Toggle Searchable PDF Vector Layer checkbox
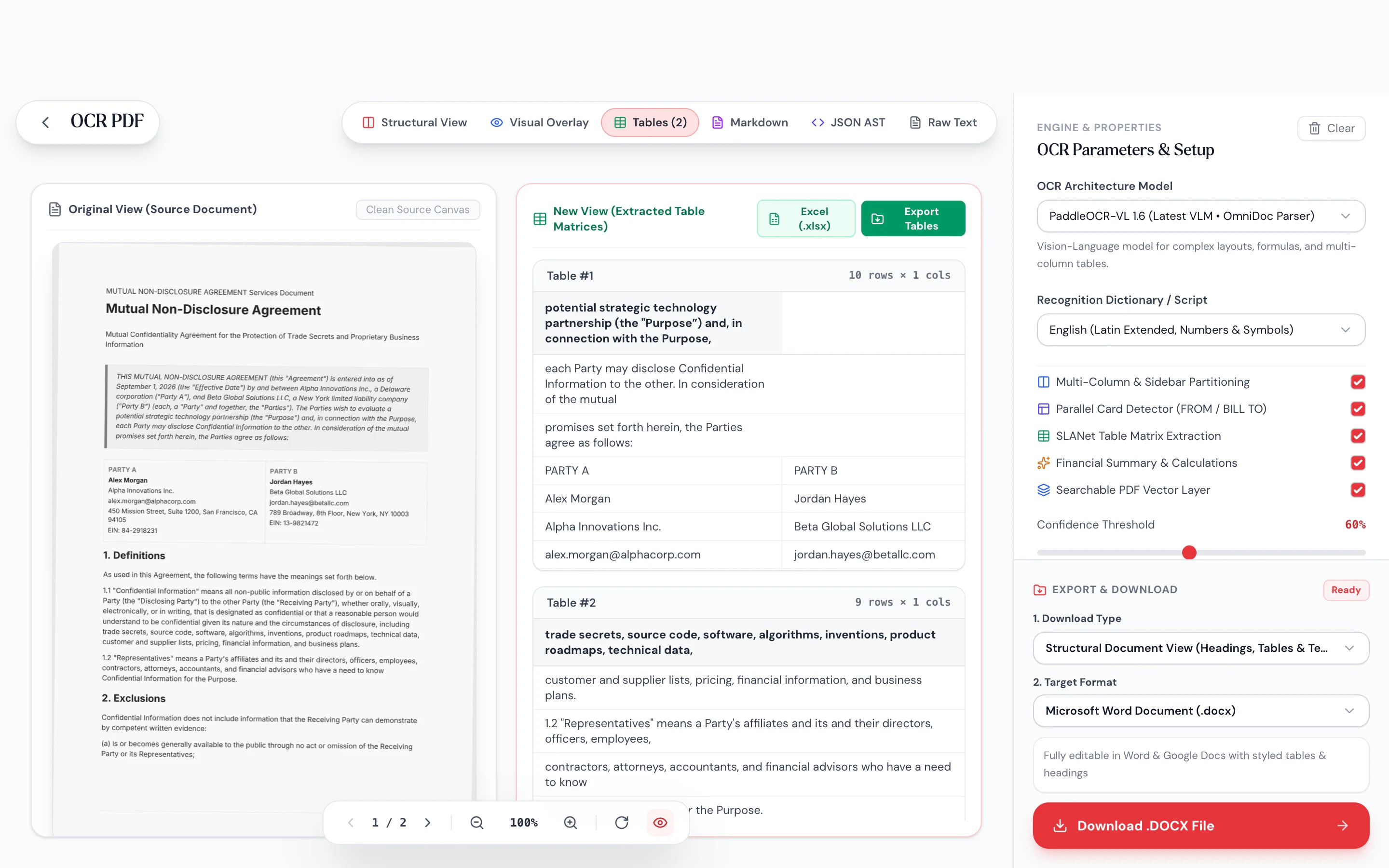The height and width of the screenshot is (868, 1389). tap(1358, 490)
